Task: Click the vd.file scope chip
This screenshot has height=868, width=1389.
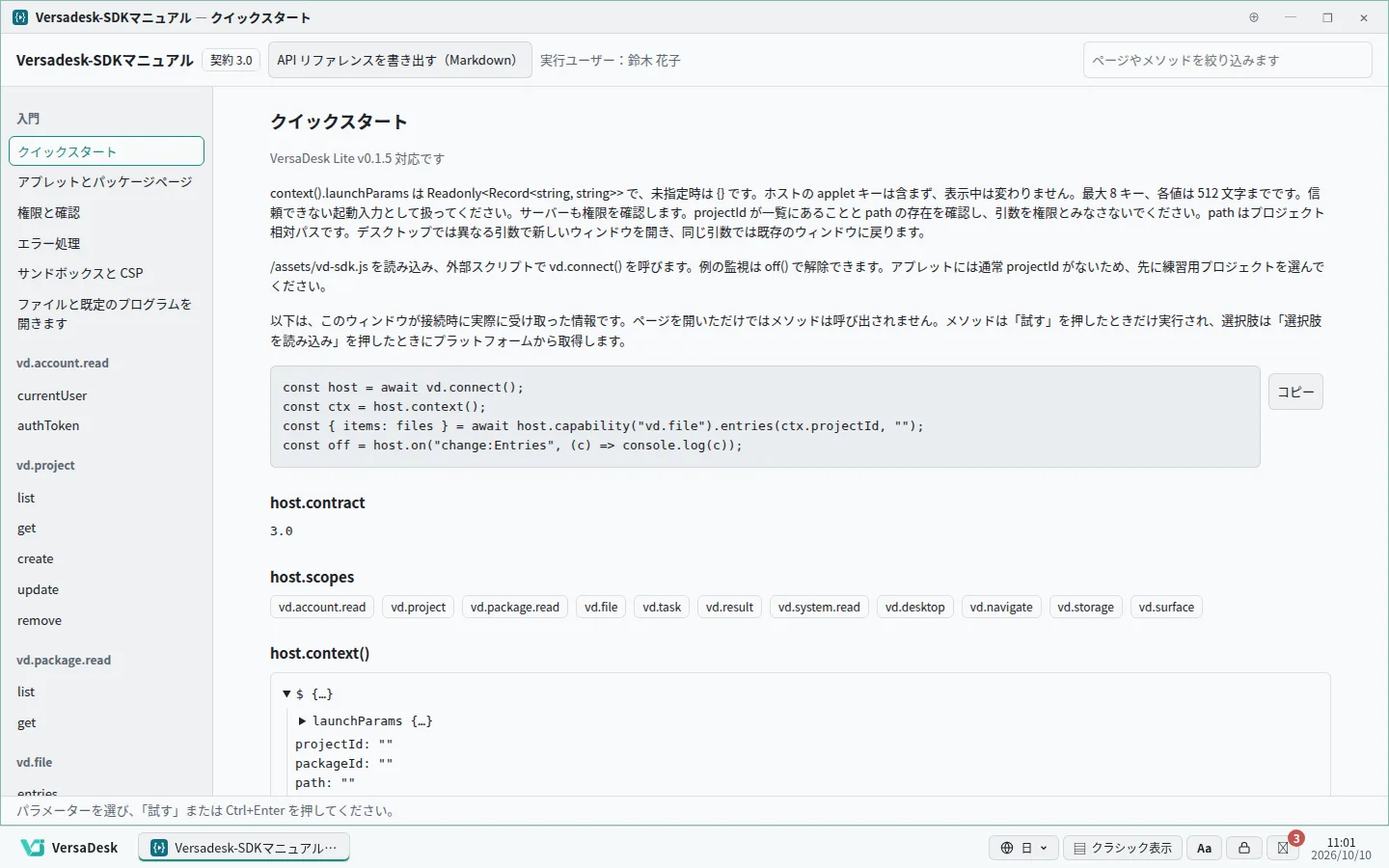Action: pos(601,607)
